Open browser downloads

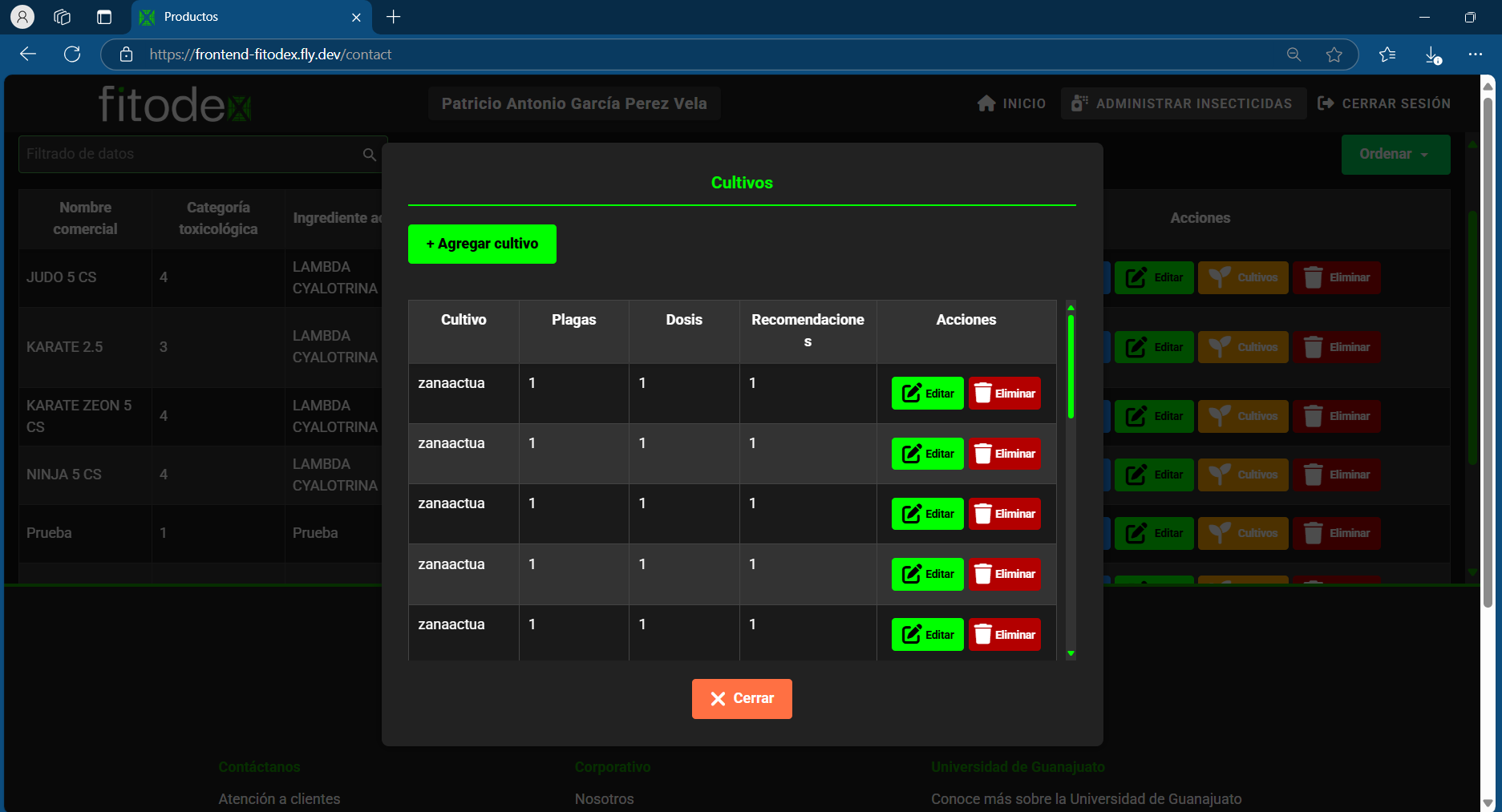[1433, 55]
